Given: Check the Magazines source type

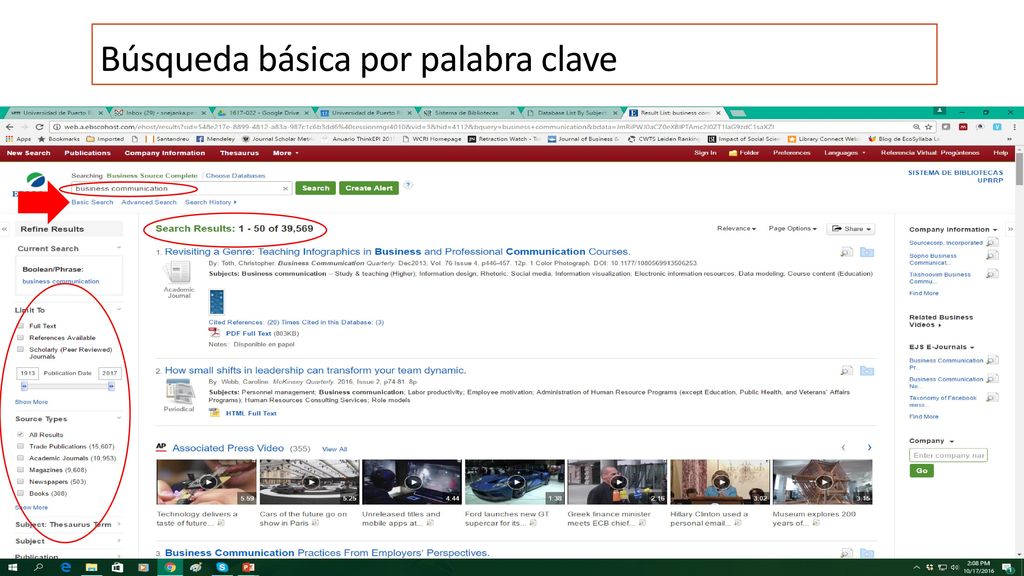Looking at the screenshot, I should click(20, 470).
